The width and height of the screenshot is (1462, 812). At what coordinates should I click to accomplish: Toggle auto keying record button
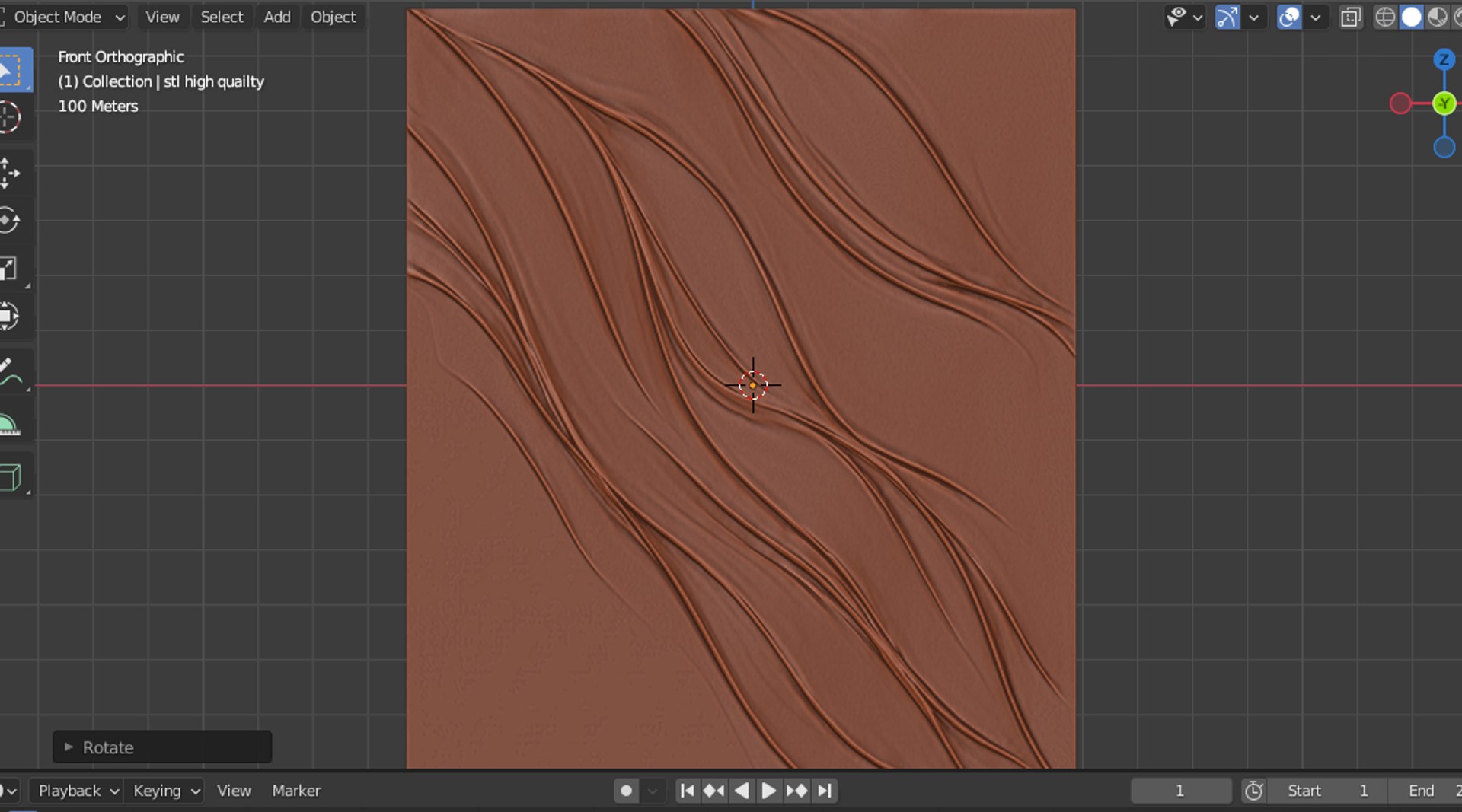point(626,791)
